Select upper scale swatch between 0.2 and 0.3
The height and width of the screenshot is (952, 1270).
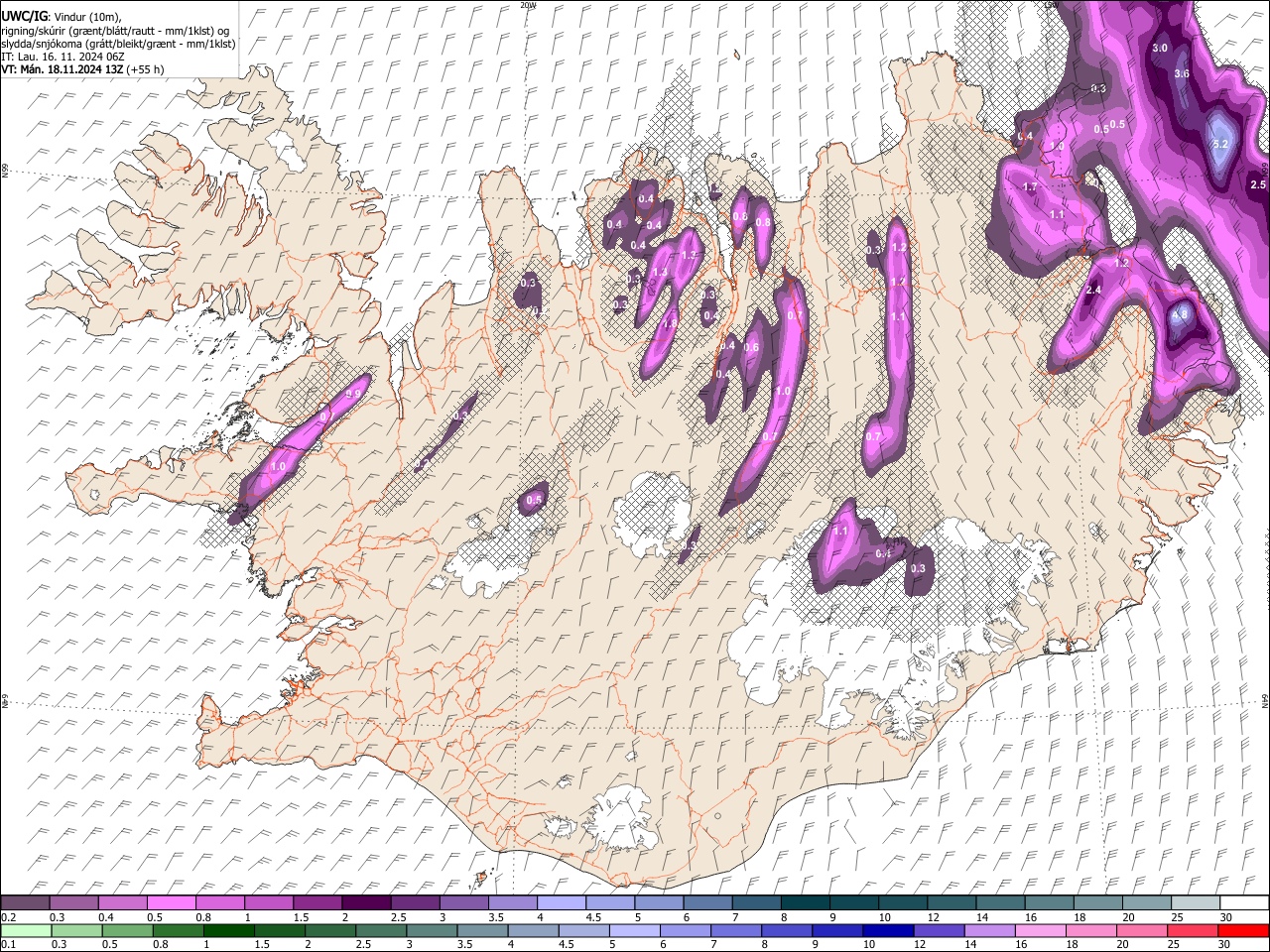click(25, 903)
